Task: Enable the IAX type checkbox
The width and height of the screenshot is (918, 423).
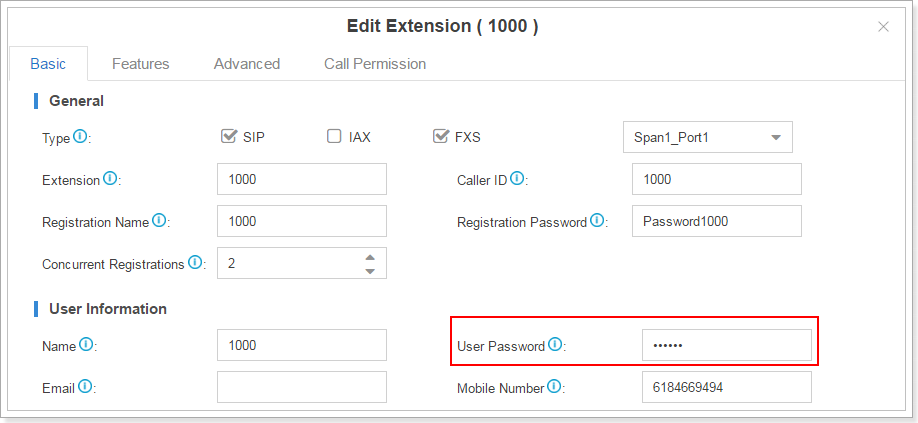Action: tap(334, 136)
